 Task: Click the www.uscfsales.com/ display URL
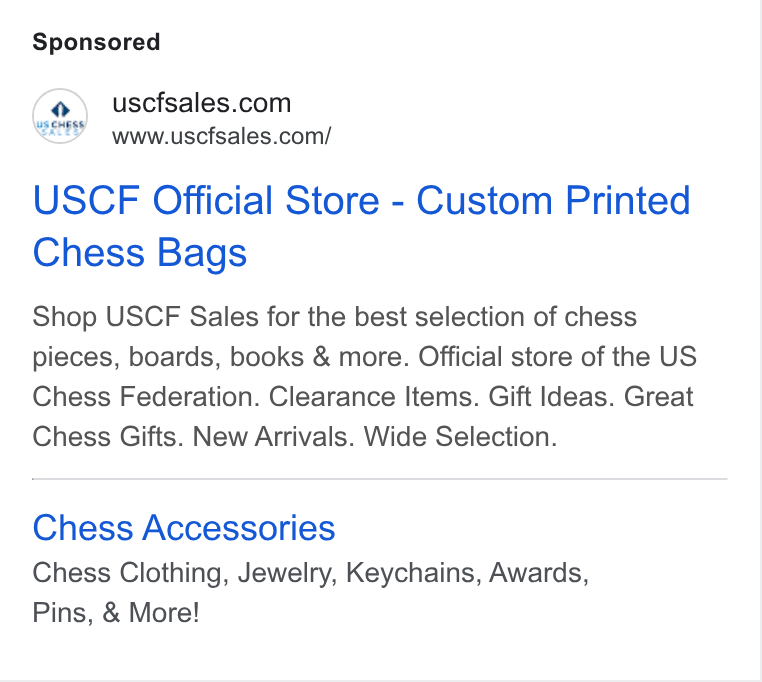coord(222,136)
